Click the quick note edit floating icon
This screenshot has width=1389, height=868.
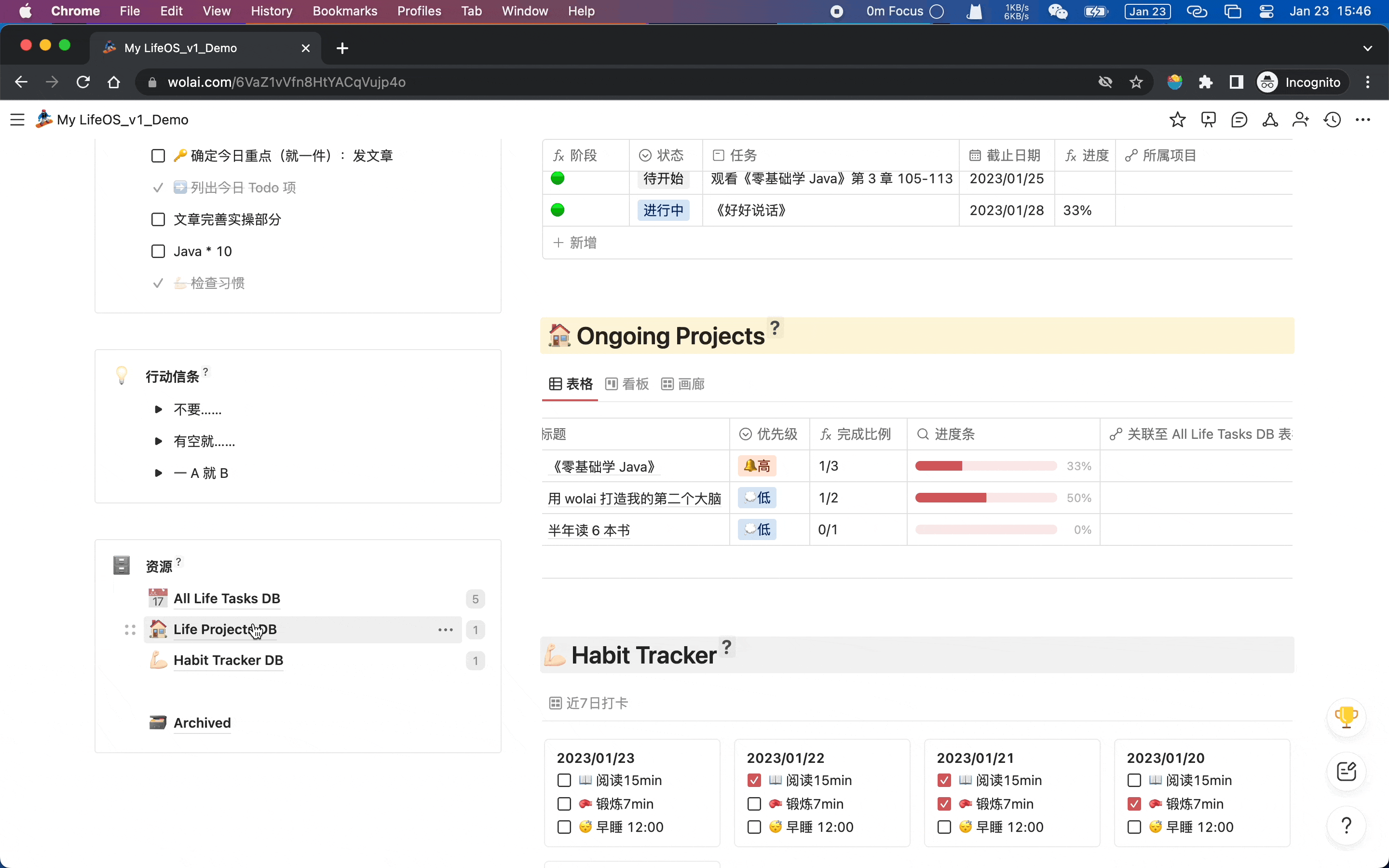tap(1346, 771)
